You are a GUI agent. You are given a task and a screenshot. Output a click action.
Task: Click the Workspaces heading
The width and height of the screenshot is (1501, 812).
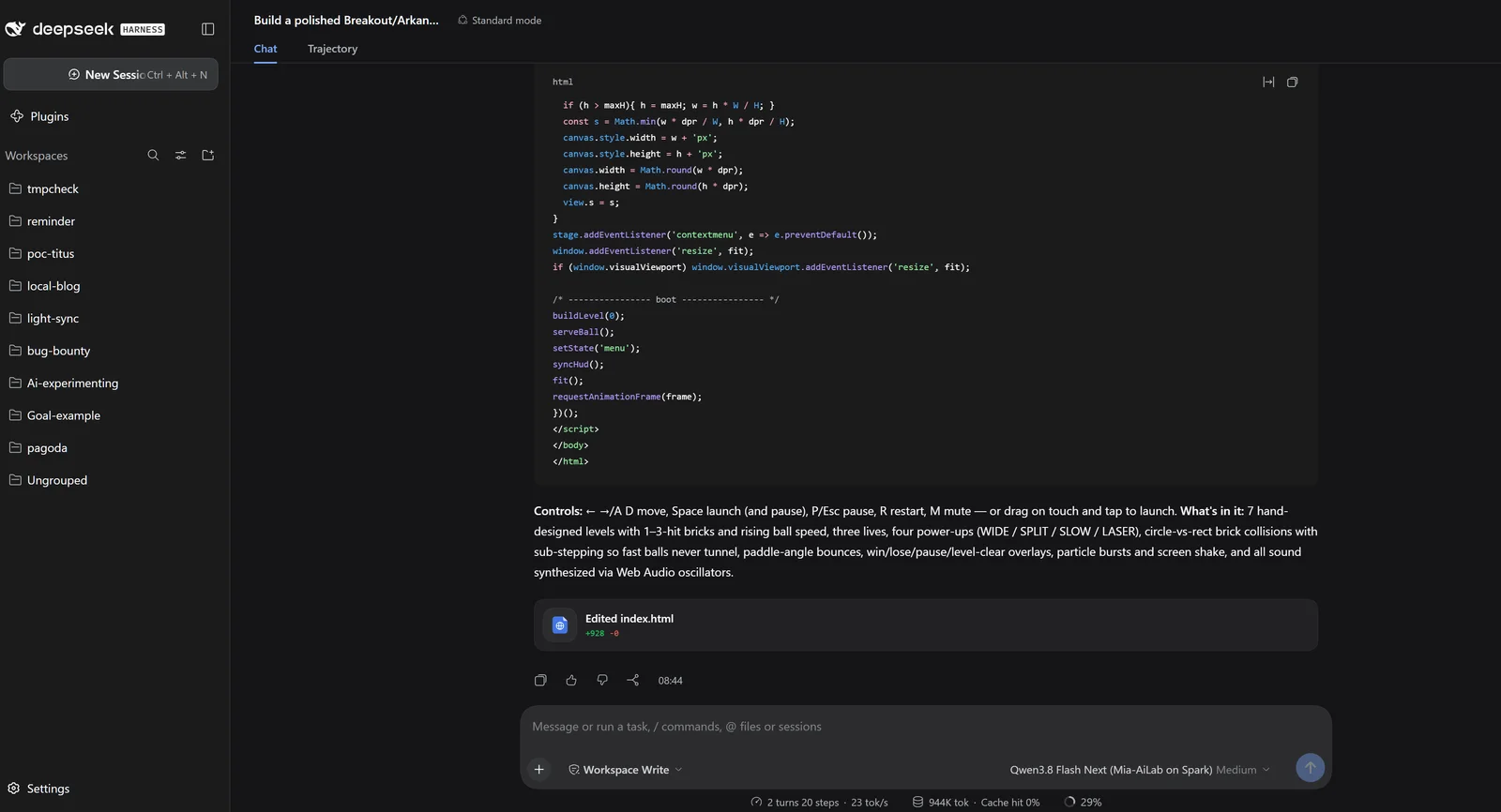click(37, 156)
